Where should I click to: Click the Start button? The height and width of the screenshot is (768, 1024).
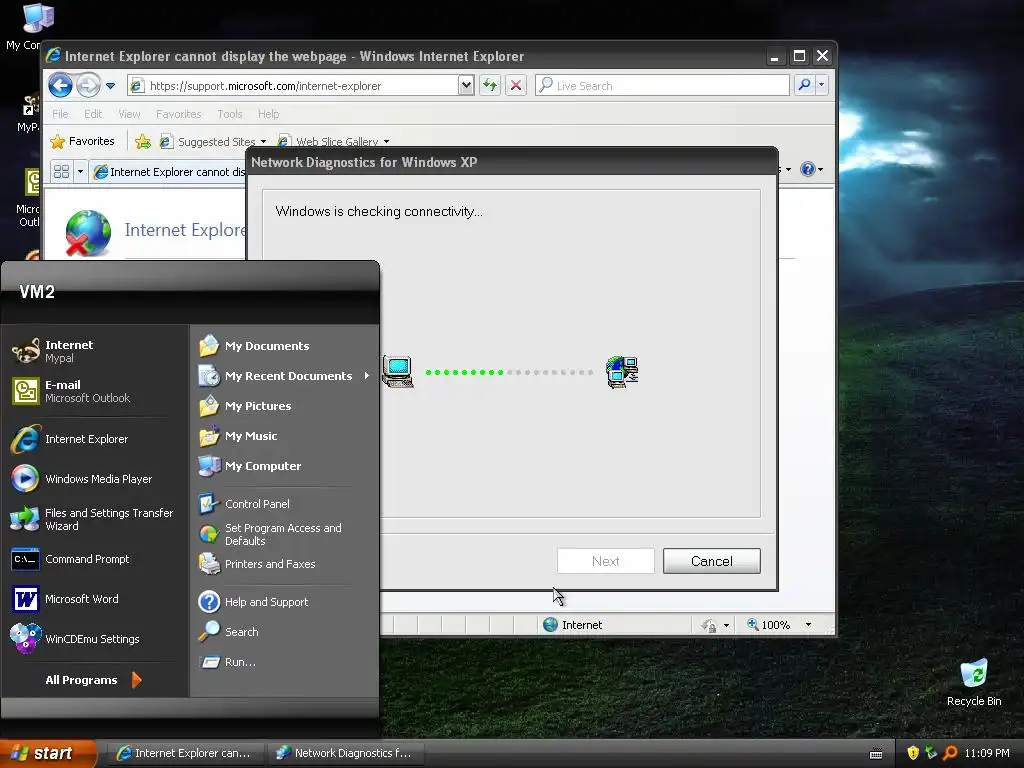click(48, 753)
